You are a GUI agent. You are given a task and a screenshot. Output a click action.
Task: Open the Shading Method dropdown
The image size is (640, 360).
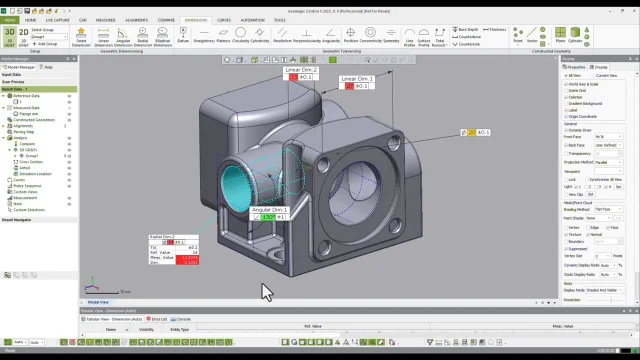pyautogui.click(x=608, y=209)
